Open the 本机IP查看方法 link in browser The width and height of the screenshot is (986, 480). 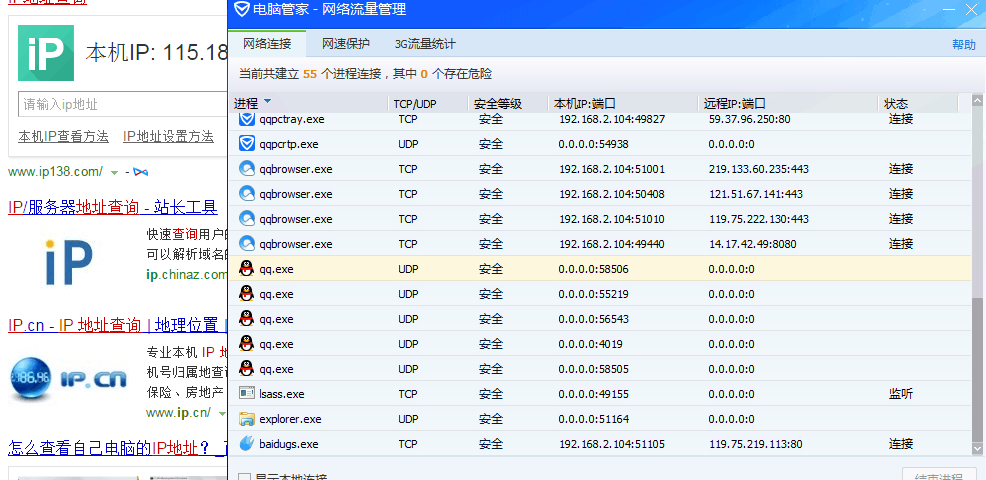[x=63, y=136]
